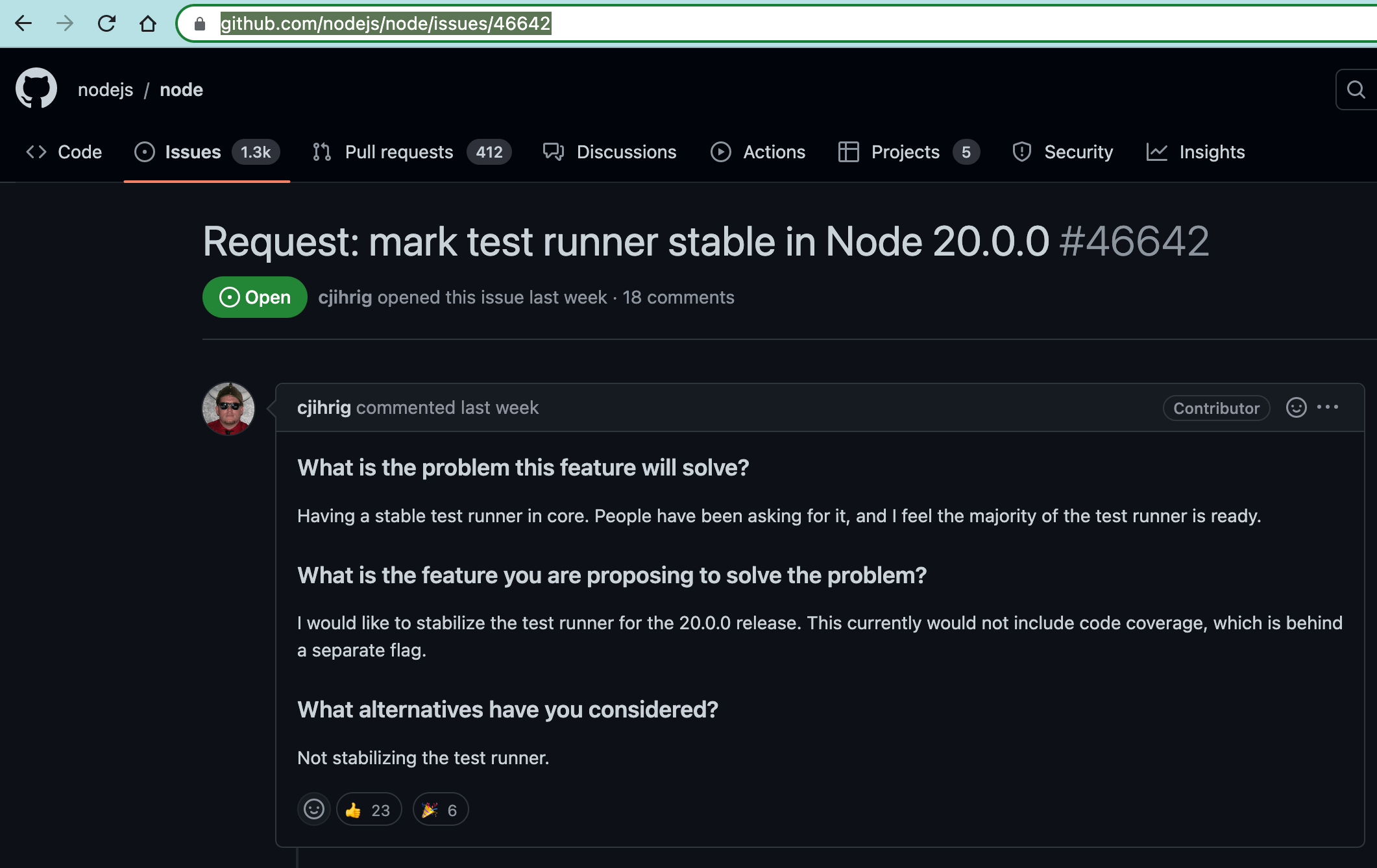Click the cjihrig username link
The image size is (1377, 868).
tap(323, 407)
